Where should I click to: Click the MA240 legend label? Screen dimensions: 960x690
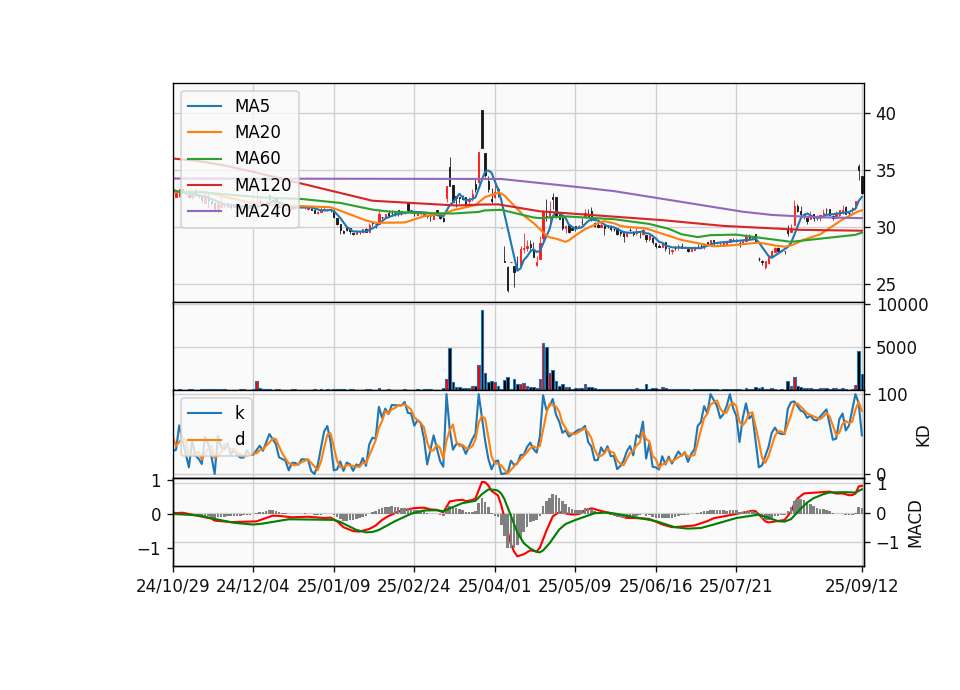pos(263,211)
